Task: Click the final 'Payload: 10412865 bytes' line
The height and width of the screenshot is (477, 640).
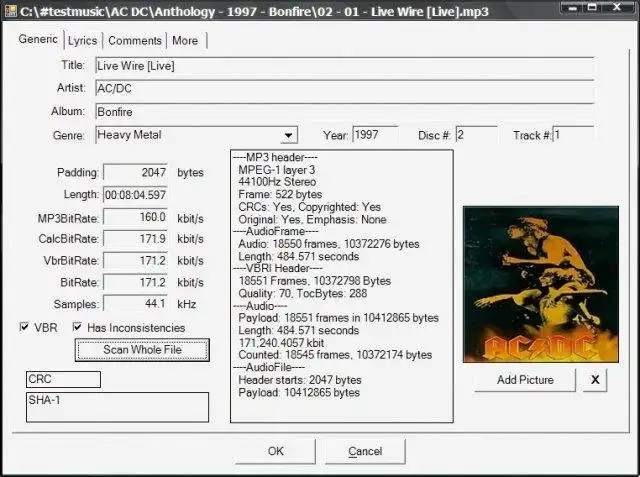Action: [299, 393]
